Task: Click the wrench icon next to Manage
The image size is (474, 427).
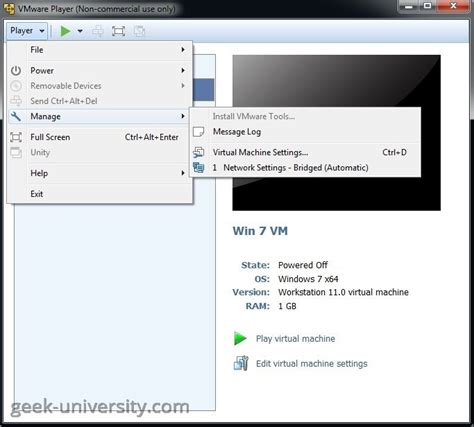Action: pos(16,116)
